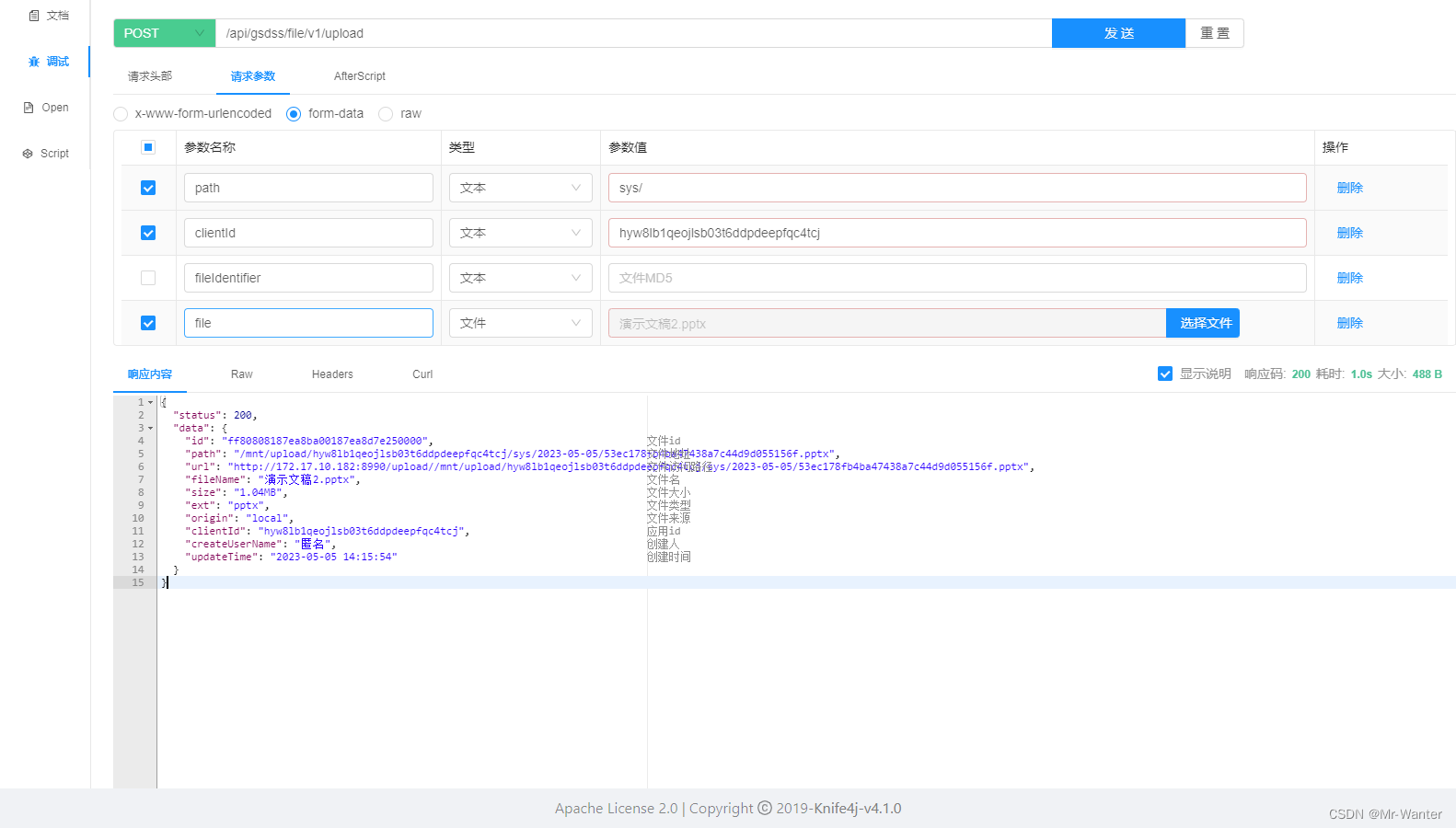The height and width of the screenshot is (828, 1456).
Task: Switch to Headers response tab
Action: coord(332,374)
